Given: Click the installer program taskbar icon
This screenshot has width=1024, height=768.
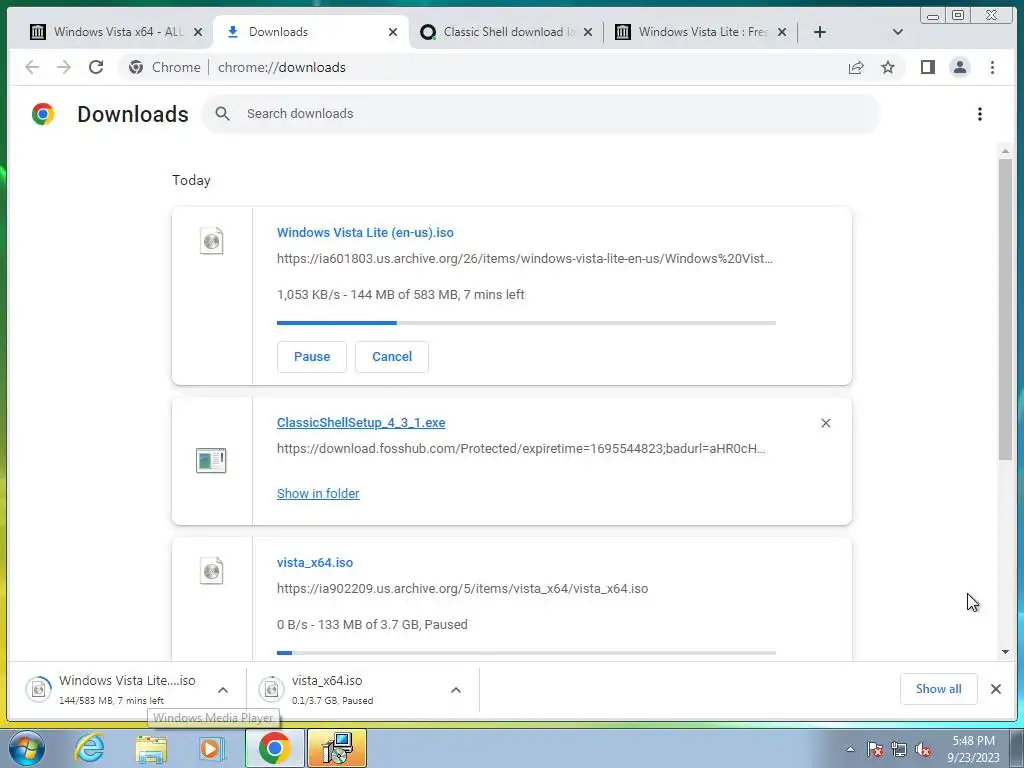Looking at the screenshot, I should pos(337,748).
